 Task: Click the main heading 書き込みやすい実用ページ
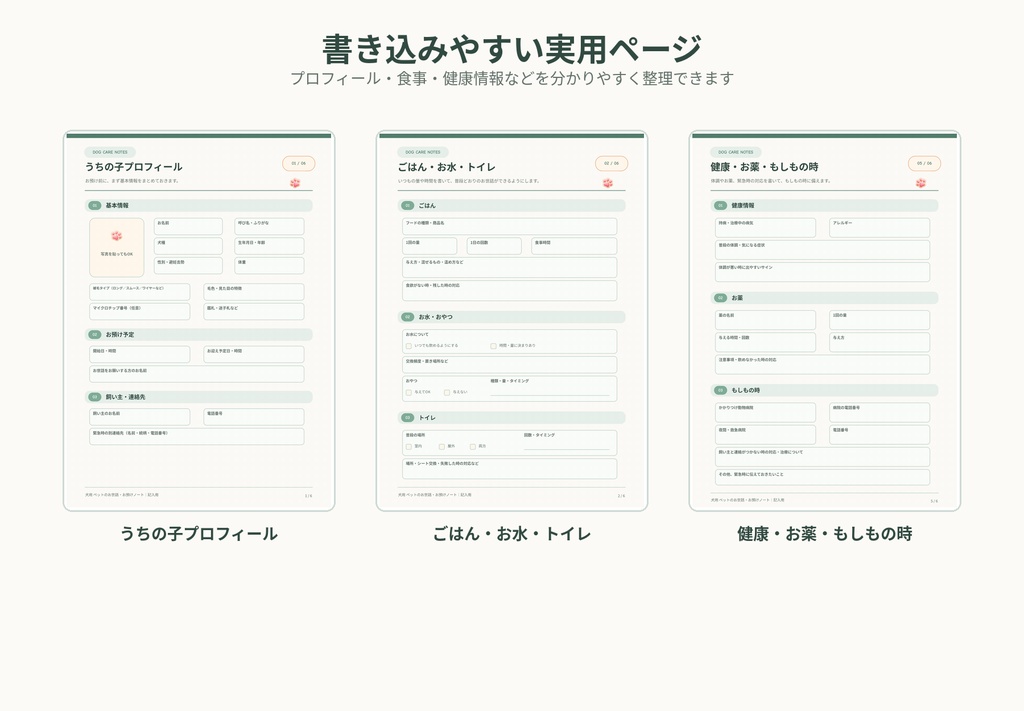click(512, 49)
